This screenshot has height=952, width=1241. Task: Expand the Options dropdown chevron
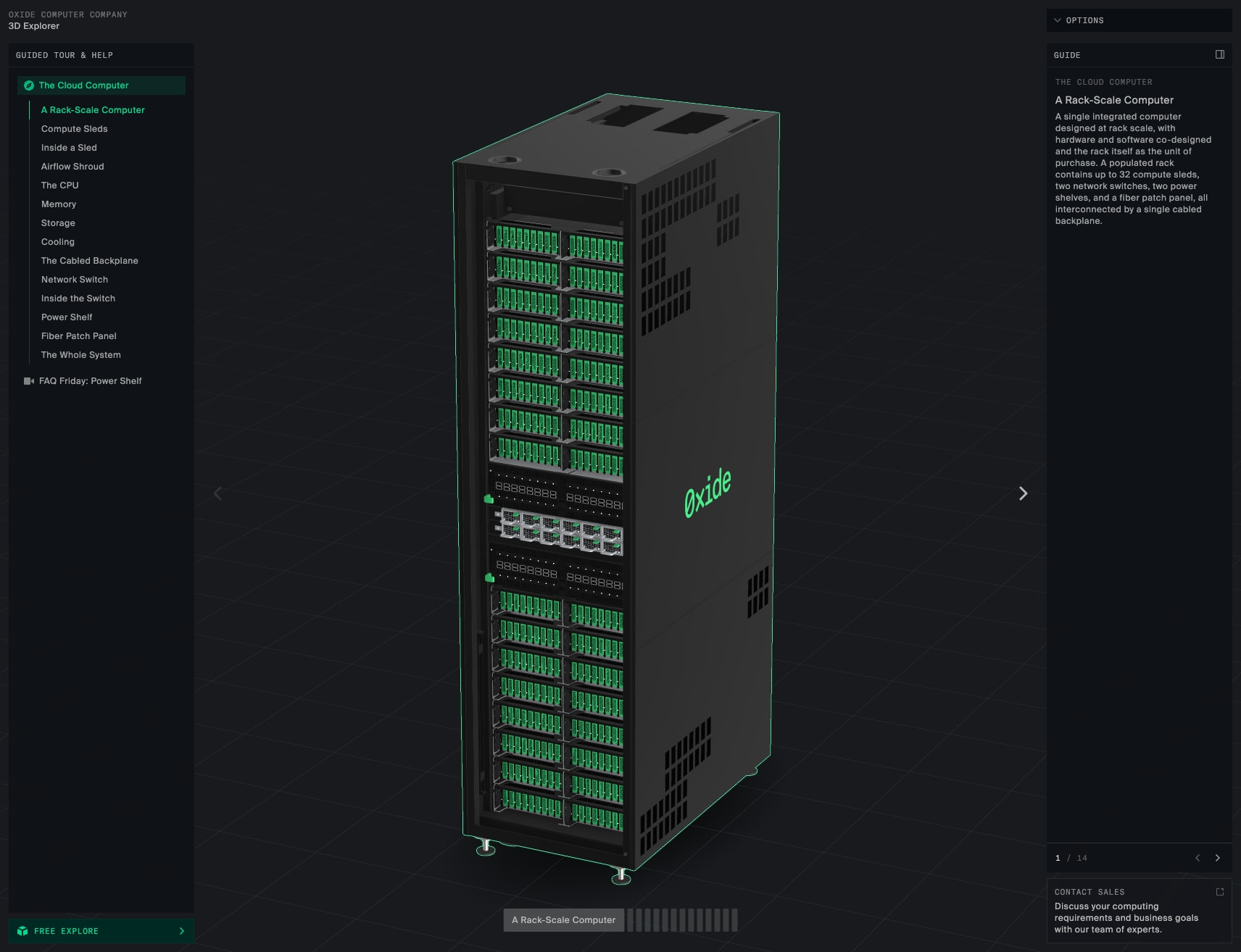[x=1058, y=20]
